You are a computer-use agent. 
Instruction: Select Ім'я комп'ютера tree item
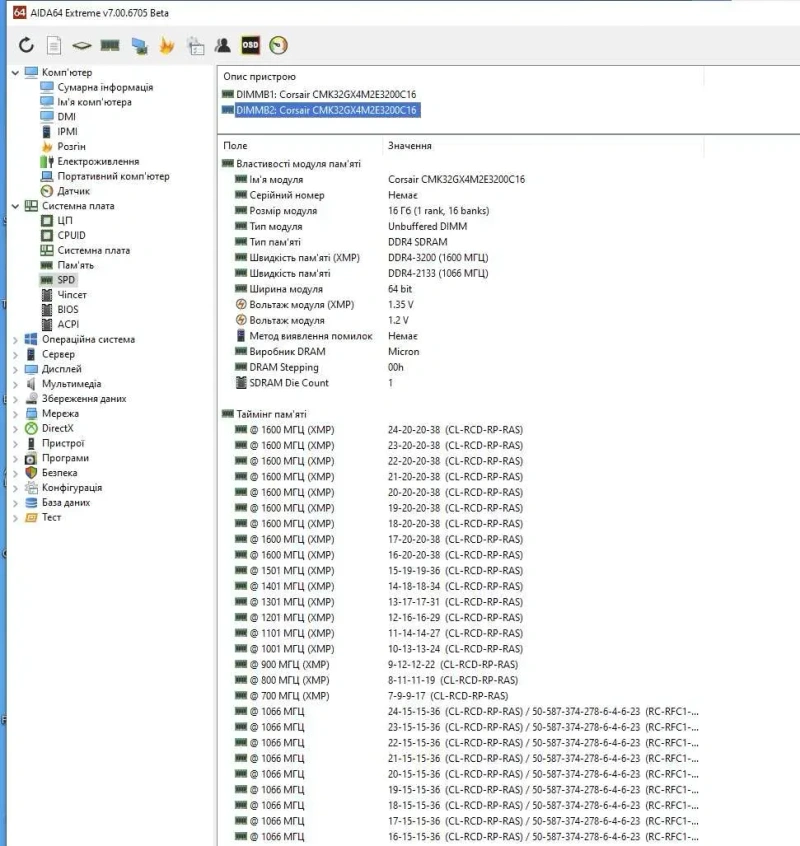[94, 102]
